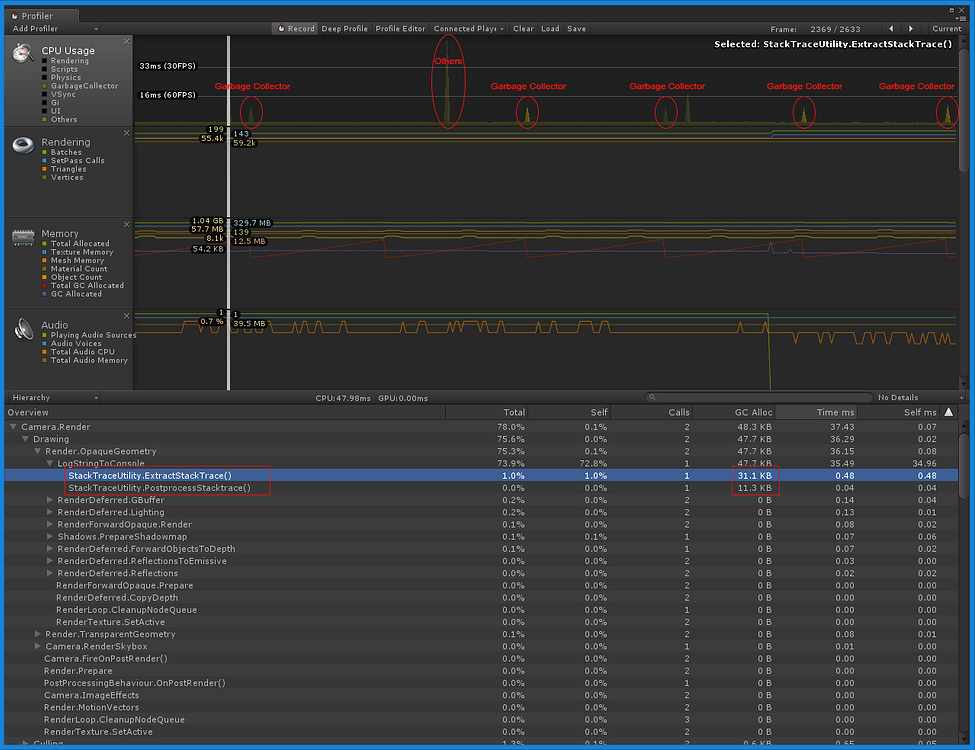Click the Audio profiler module icon
Viewport: 975px width, 750px height.
(22, 330)
